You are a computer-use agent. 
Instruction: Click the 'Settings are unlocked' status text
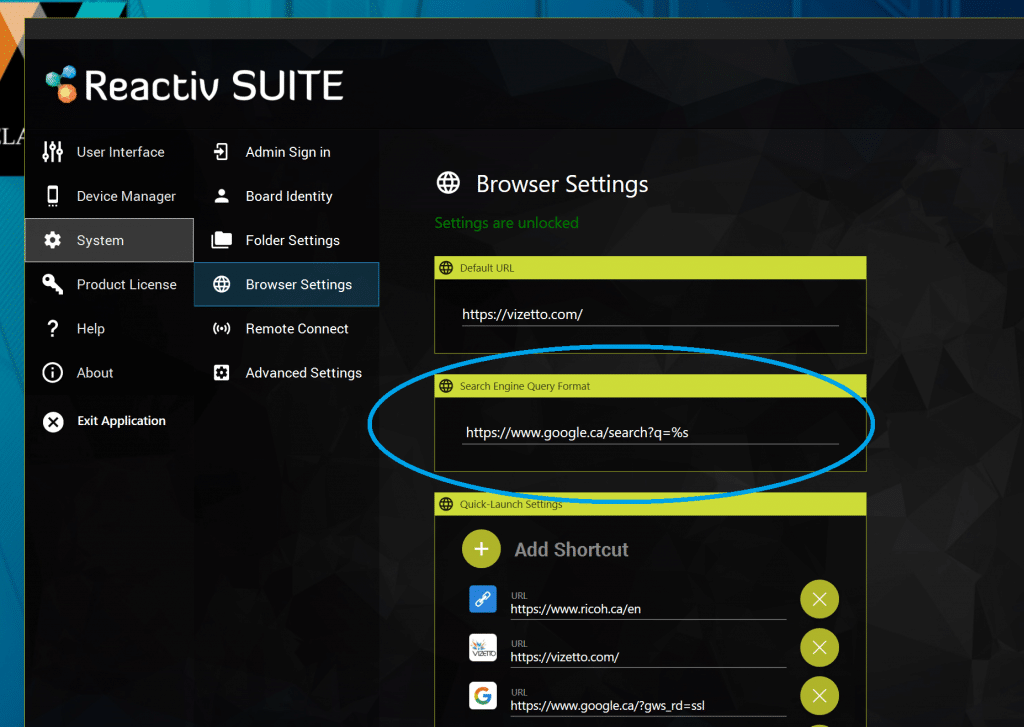tap(507, 223)
